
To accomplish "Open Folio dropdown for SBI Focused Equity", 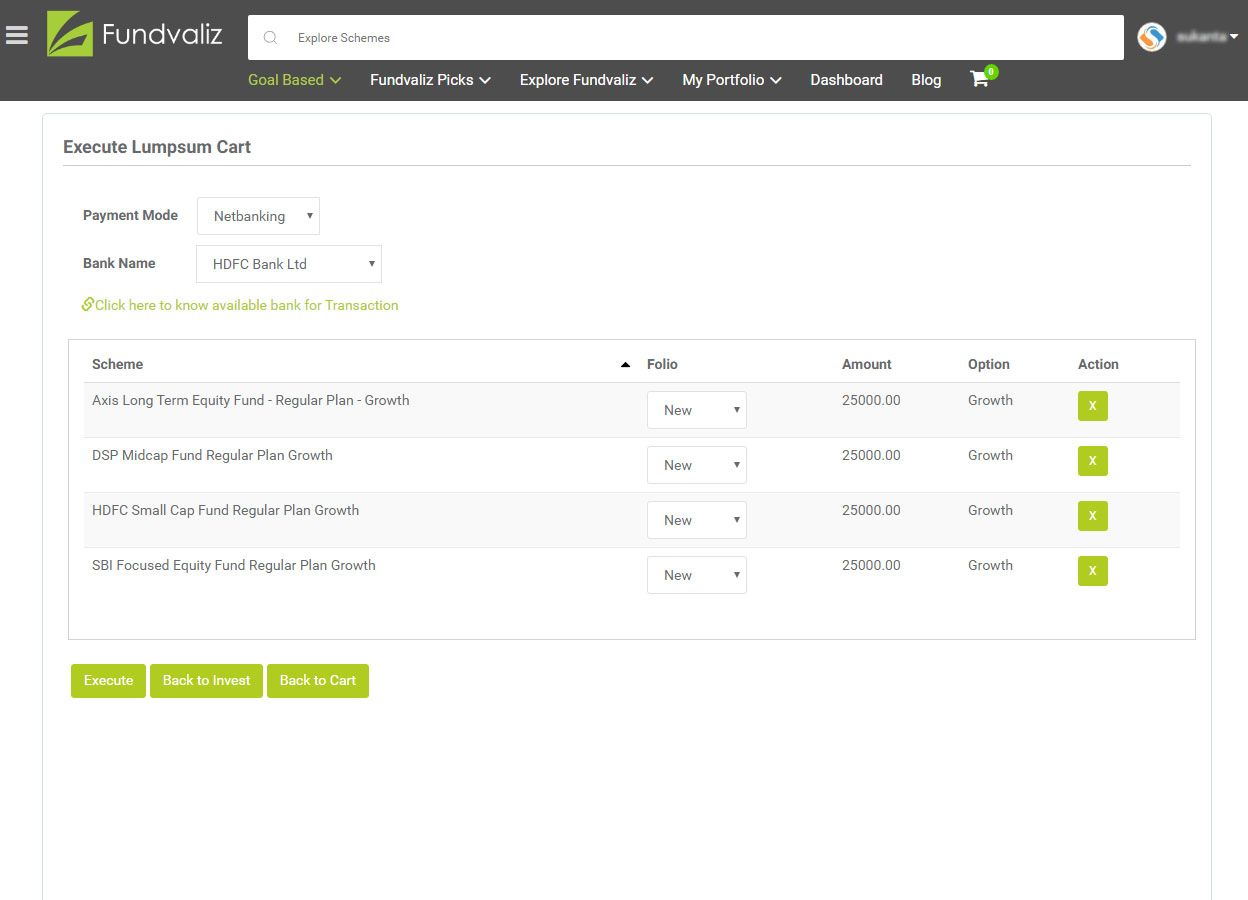I will pyautogui.click(x=697, y=575).
